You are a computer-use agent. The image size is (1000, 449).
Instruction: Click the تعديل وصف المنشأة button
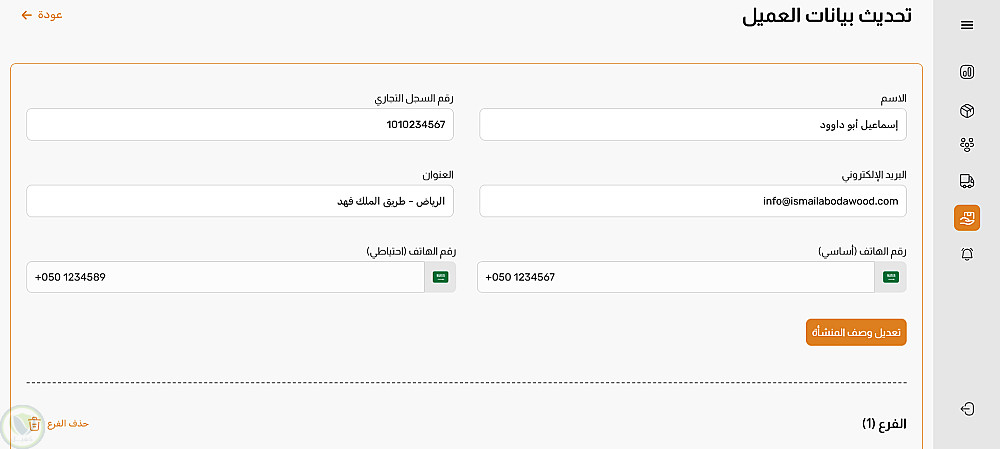point(856,332)
